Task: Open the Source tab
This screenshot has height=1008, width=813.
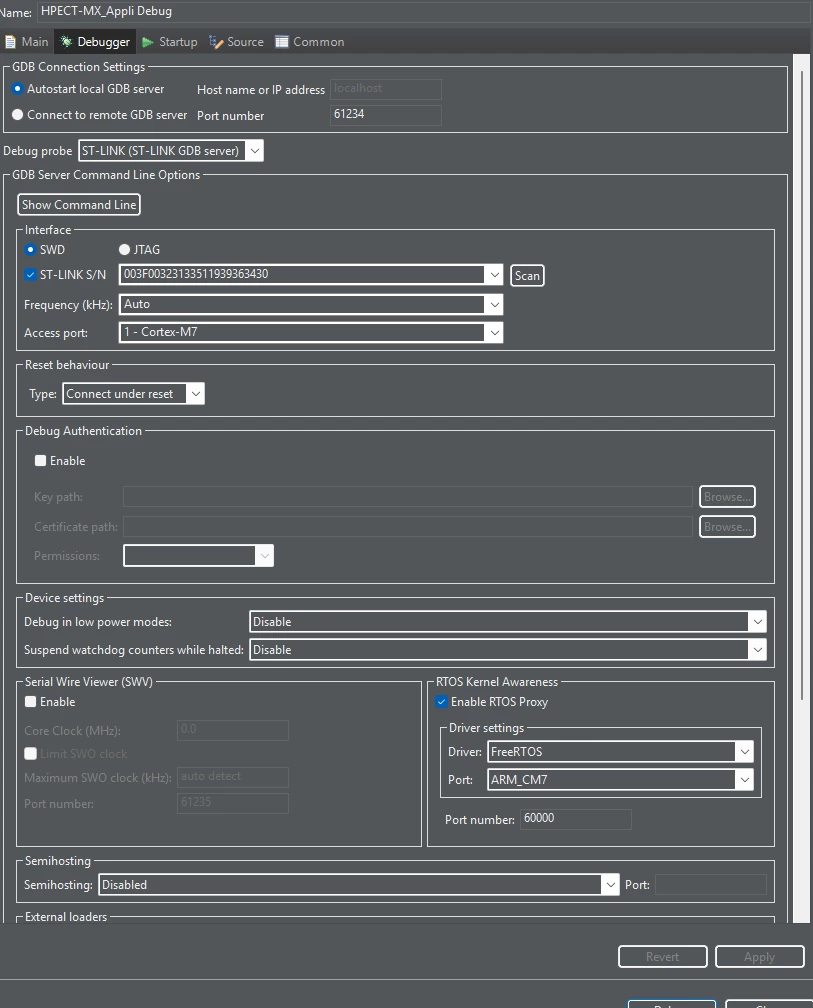Action: (237, 42)
